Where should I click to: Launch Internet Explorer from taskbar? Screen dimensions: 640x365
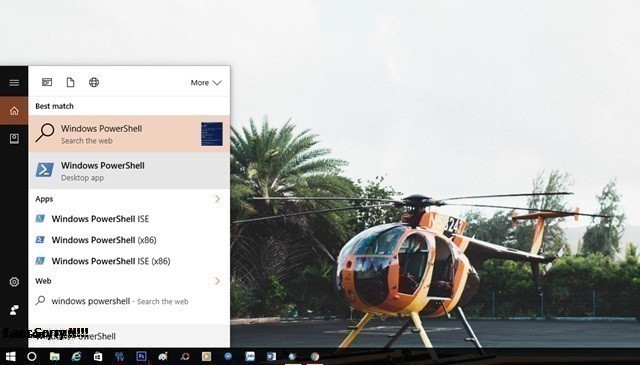(x=76, y=357)
